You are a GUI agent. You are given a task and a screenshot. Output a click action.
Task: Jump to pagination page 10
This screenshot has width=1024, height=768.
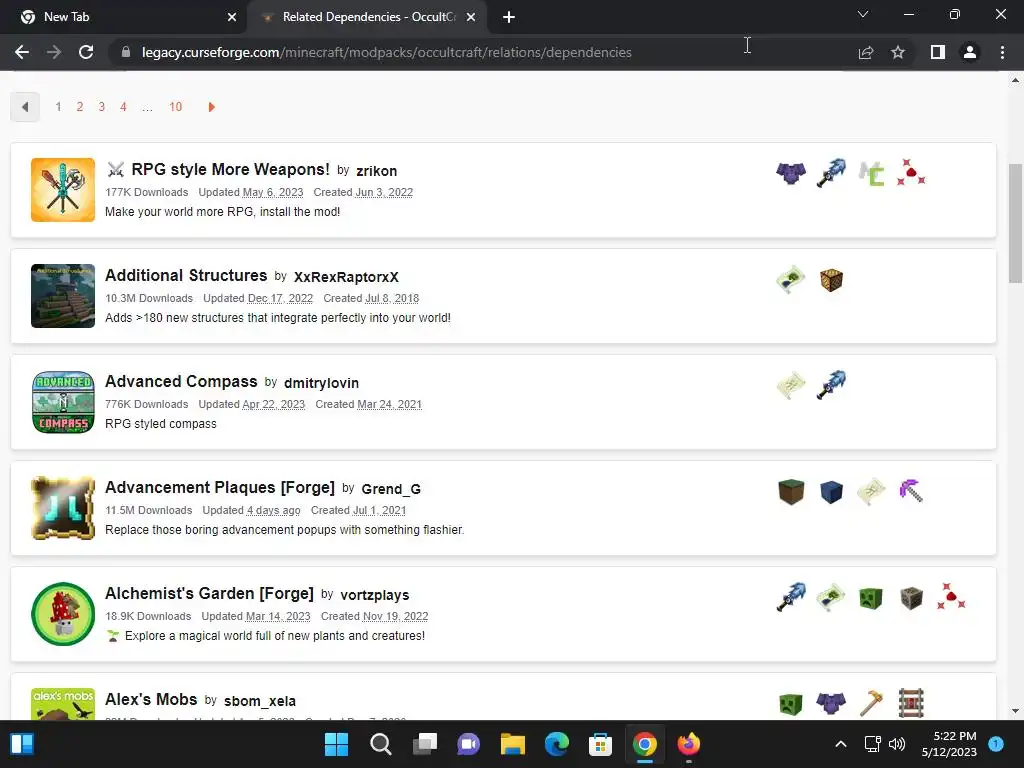point(176,107)
